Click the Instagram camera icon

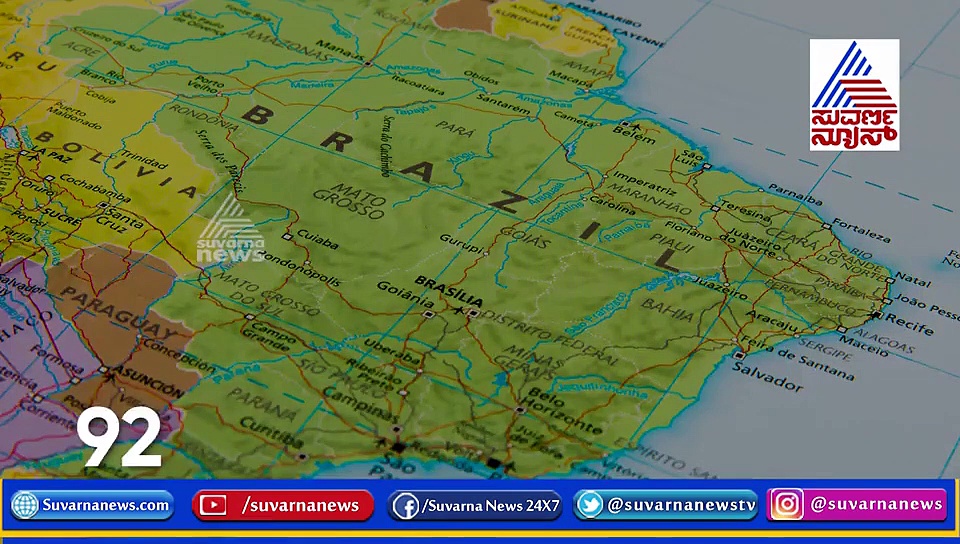coord(787,504)
